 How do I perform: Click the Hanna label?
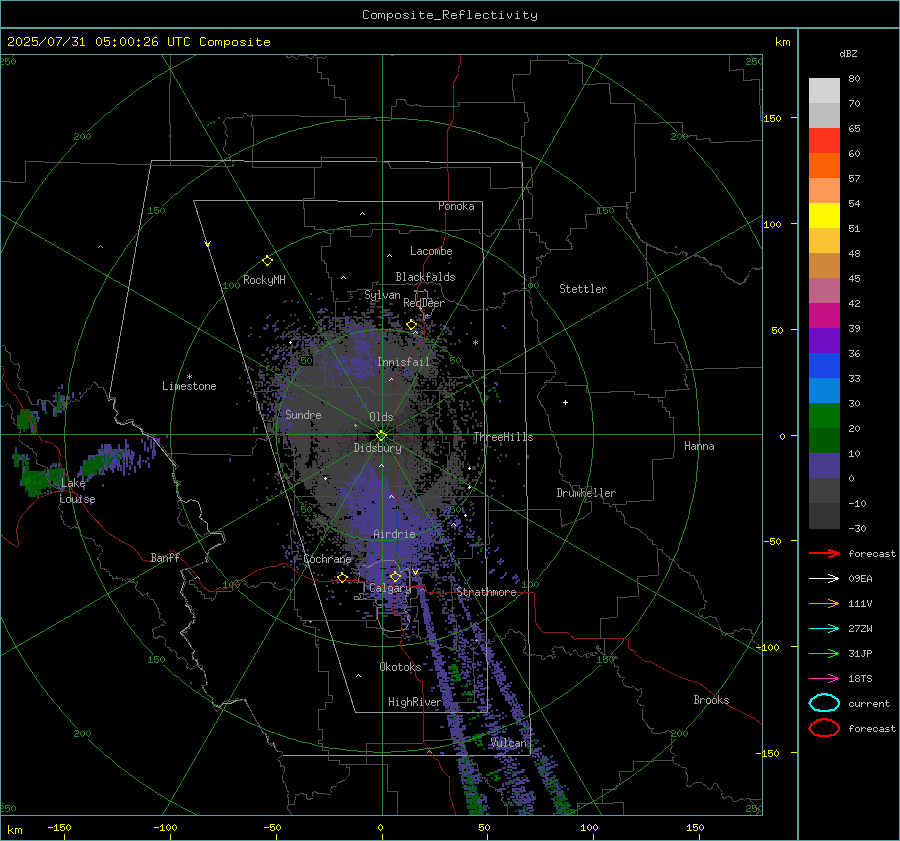click(699, 446)
